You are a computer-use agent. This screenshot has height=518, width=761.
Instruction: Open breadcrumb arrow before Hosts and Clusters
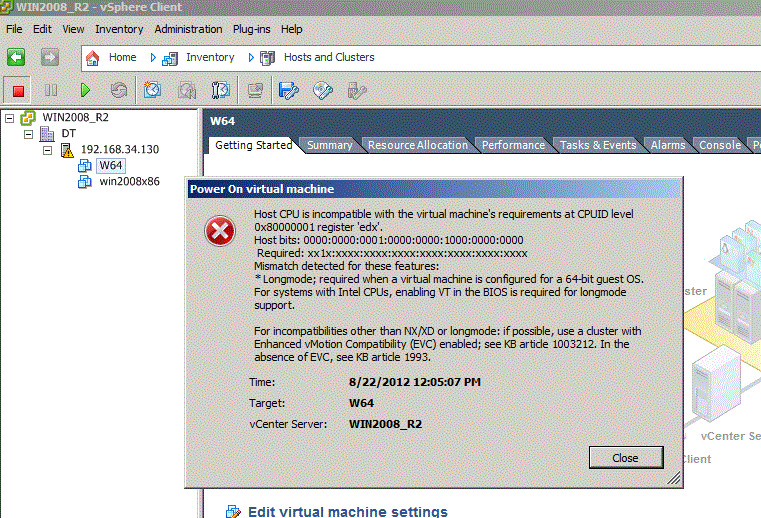point(251,58)
